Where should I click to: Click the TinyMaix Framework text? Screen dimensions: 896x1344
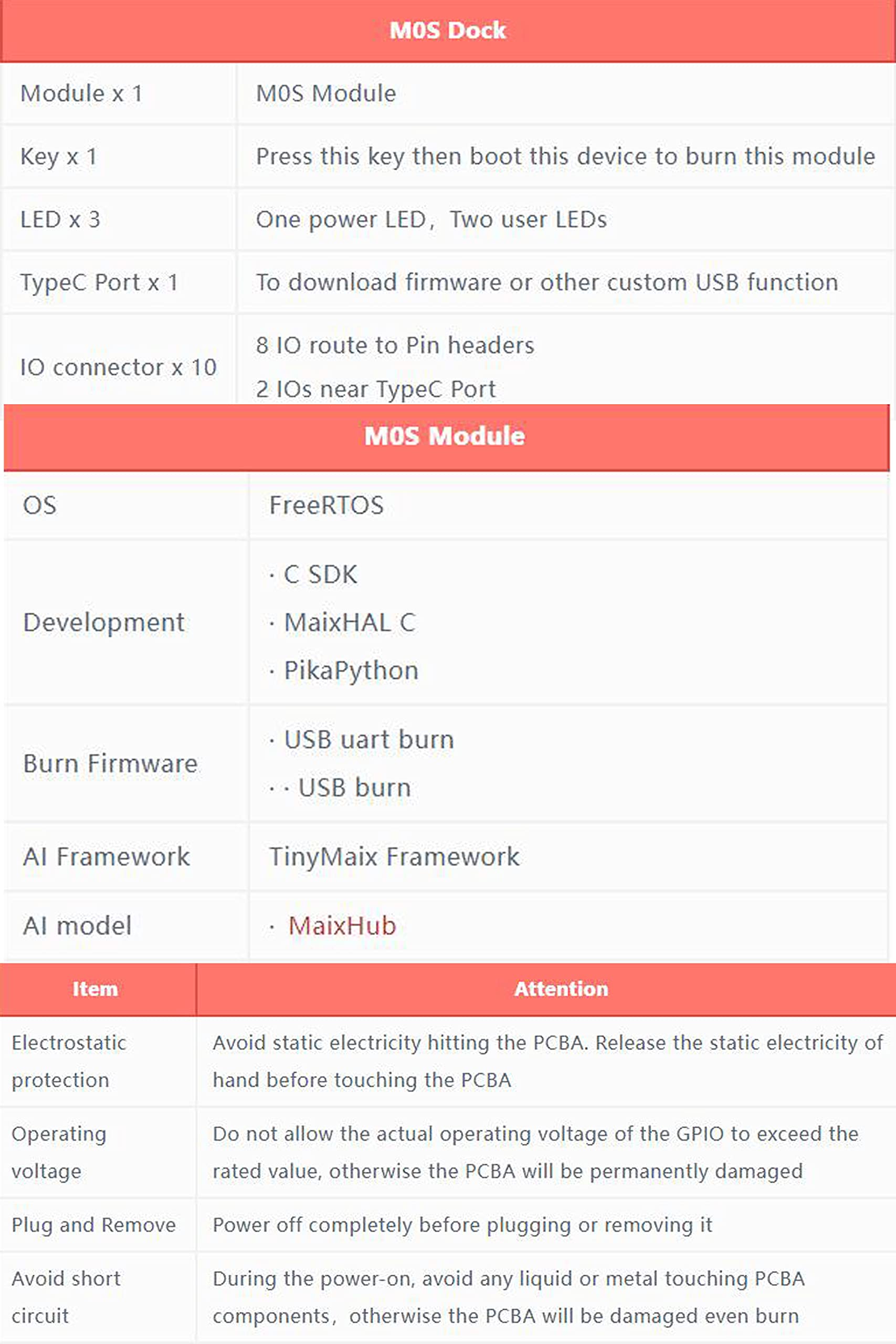tap(394, 857)
